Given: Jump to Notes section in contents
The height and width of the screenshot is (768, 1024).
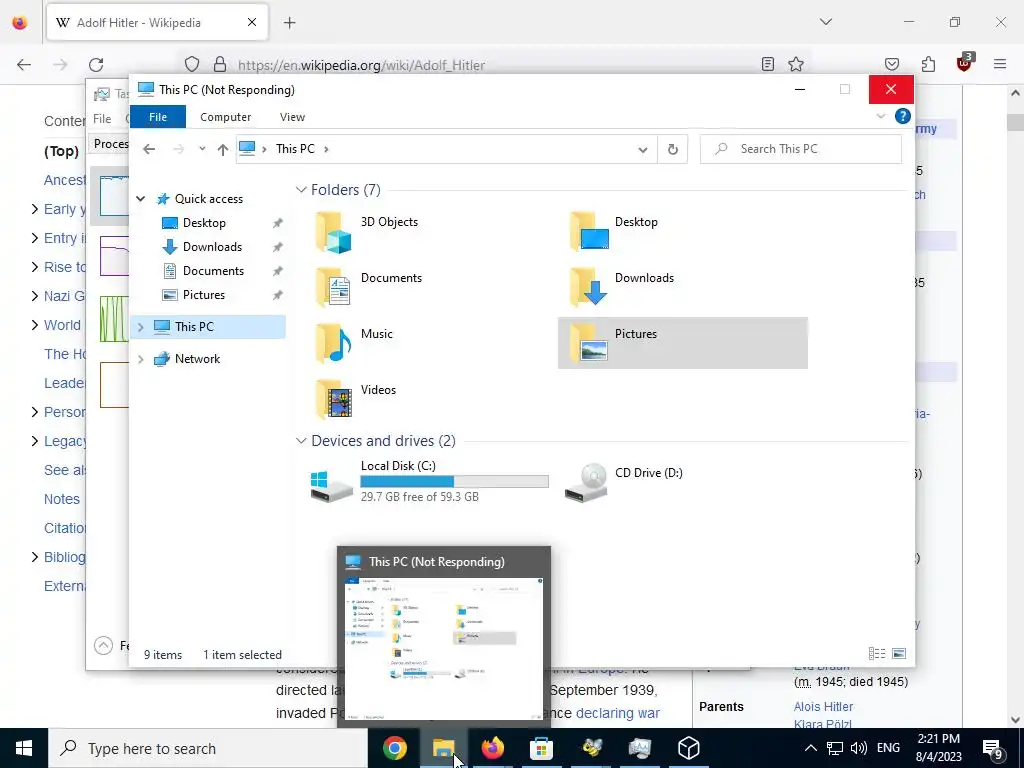Looking at the screenshot, I should click(x=61, y=499).
